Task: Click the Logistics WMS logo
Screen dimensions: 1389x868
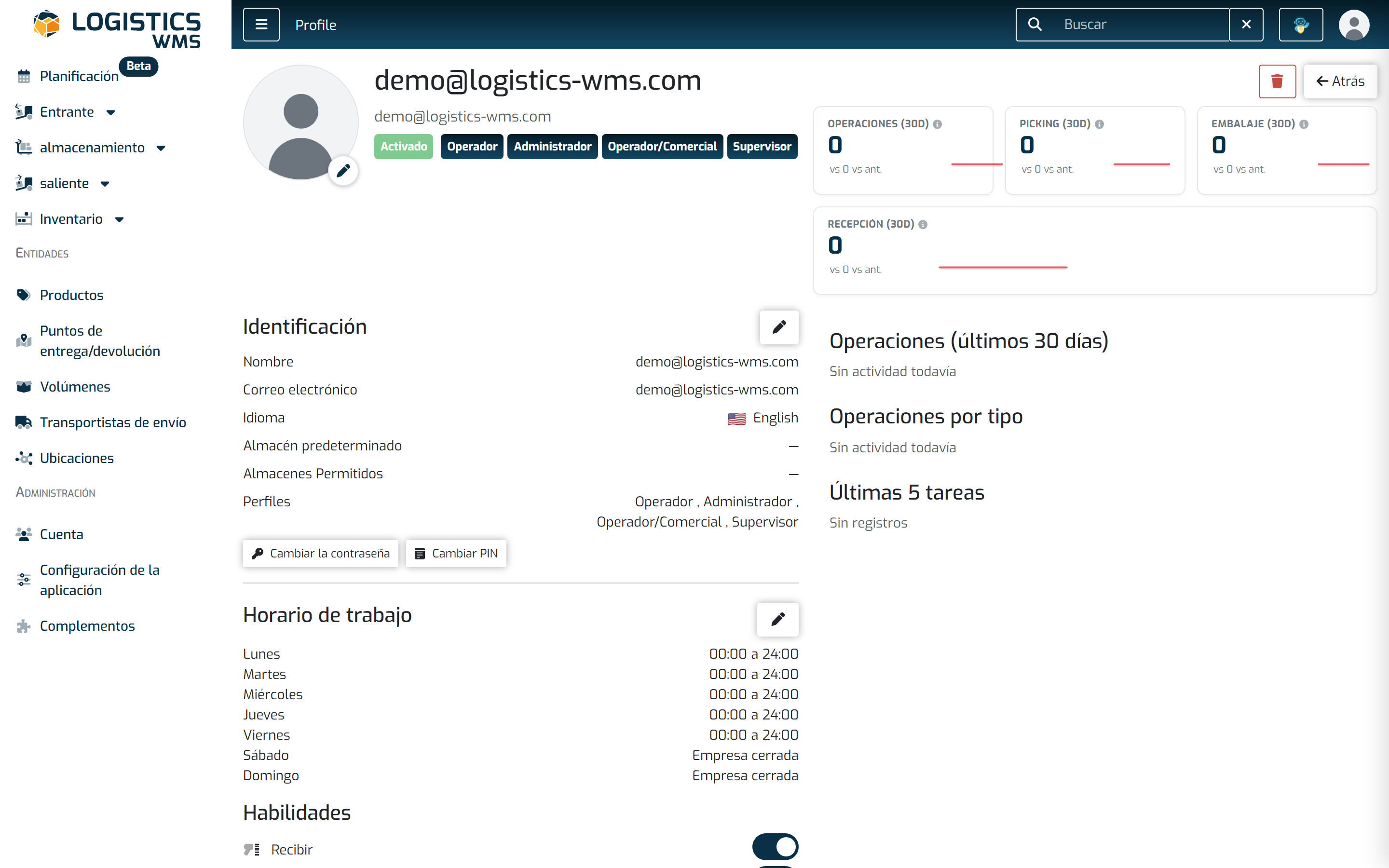Action: pos(117,29)
